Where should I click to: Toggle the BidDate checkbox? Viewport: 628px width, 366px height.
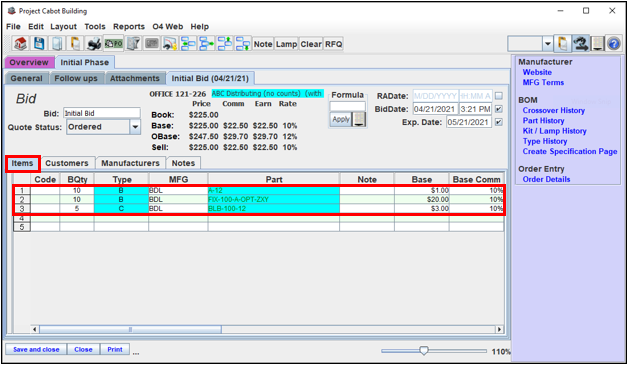click(x=498, y=109)
